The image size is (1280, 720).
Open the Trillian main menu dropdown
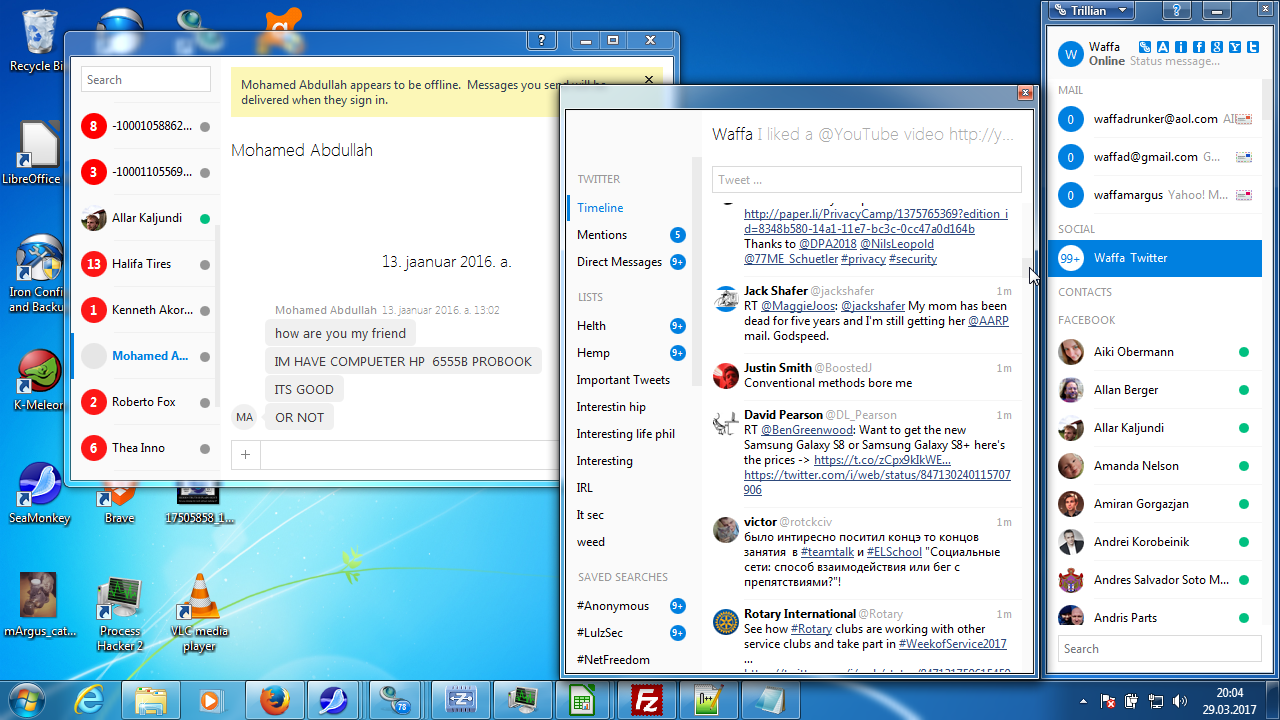pyautogui.click(x=1090, y=10)
